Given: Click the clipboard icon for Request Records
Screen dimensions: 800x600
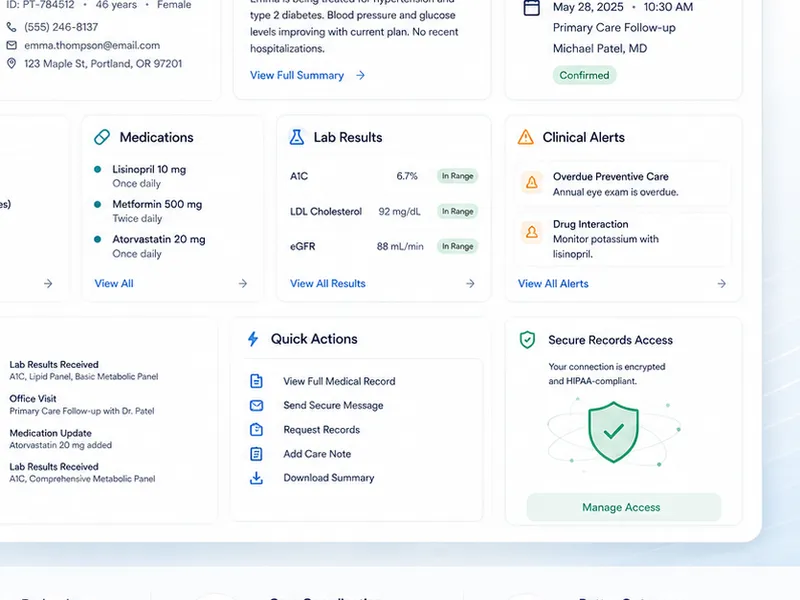Looking at the screenshot, I should (256, 430).
